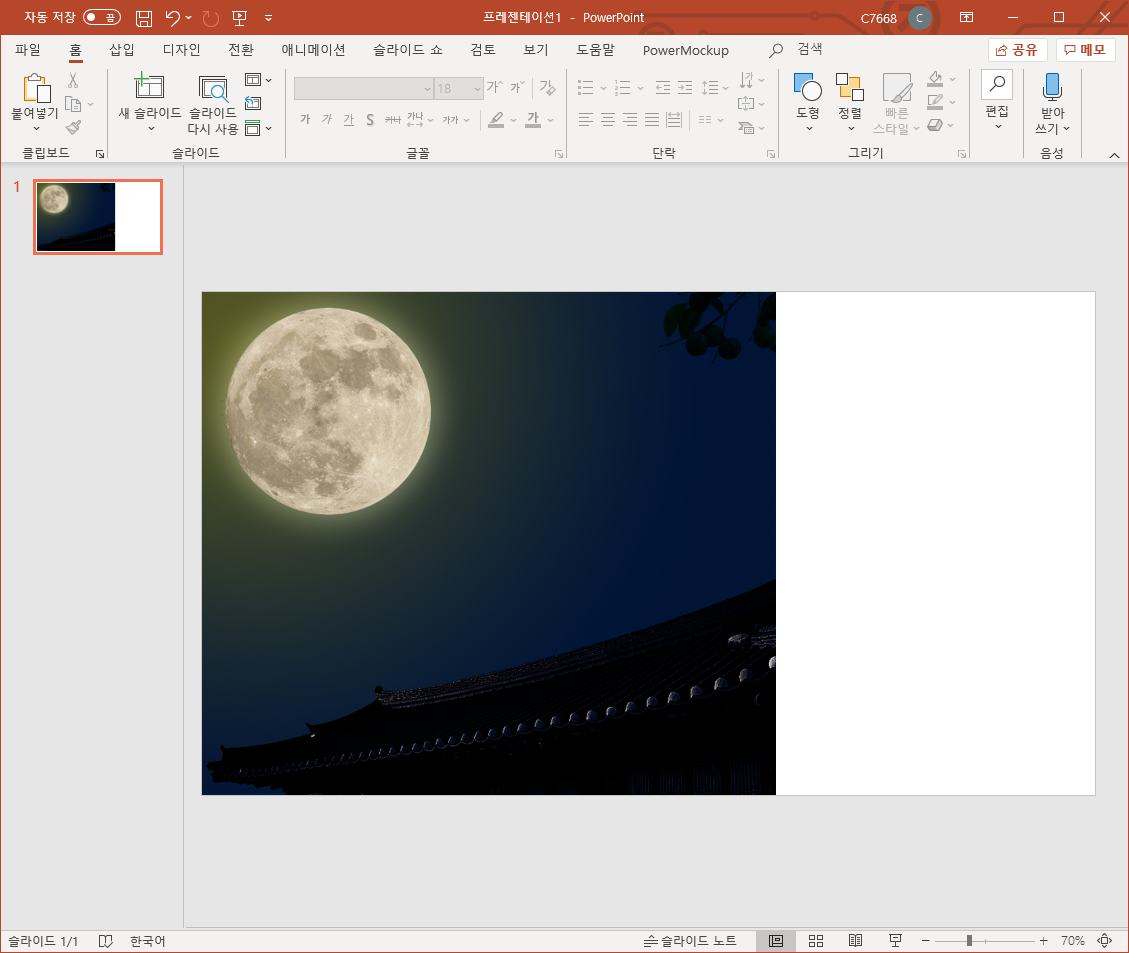Click the bullets list icon
Viewport: 1129px width, 953px height.
pyautogui.click(x=585, y=88)
